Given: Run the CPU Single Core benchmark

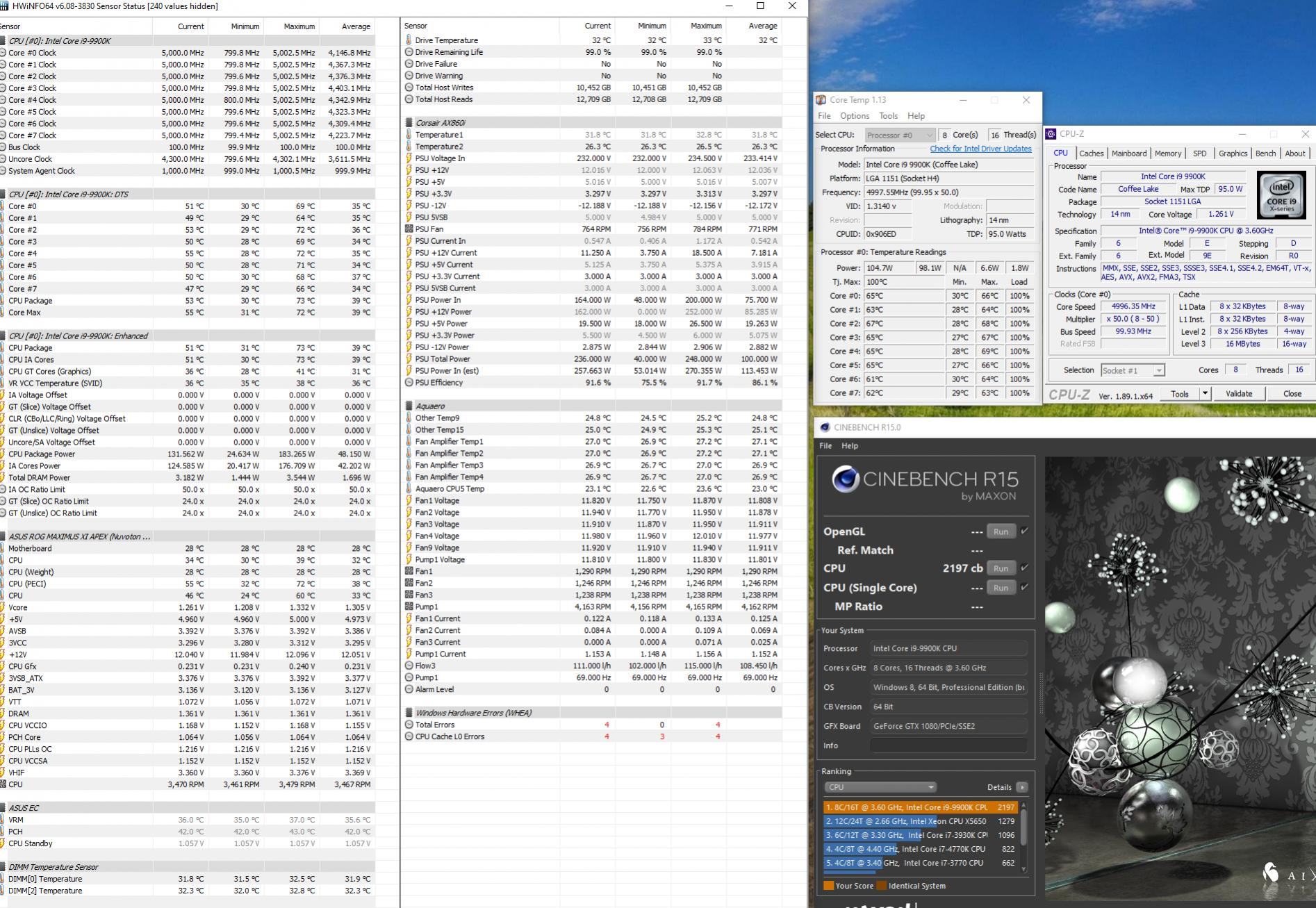Looking at the screenshot, I should point(1001,588).
